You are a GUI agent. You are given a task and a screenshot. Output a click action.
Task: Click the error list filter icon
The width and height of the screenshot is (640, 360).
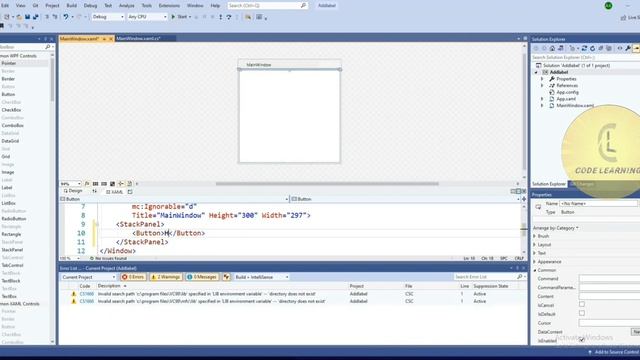227,277
